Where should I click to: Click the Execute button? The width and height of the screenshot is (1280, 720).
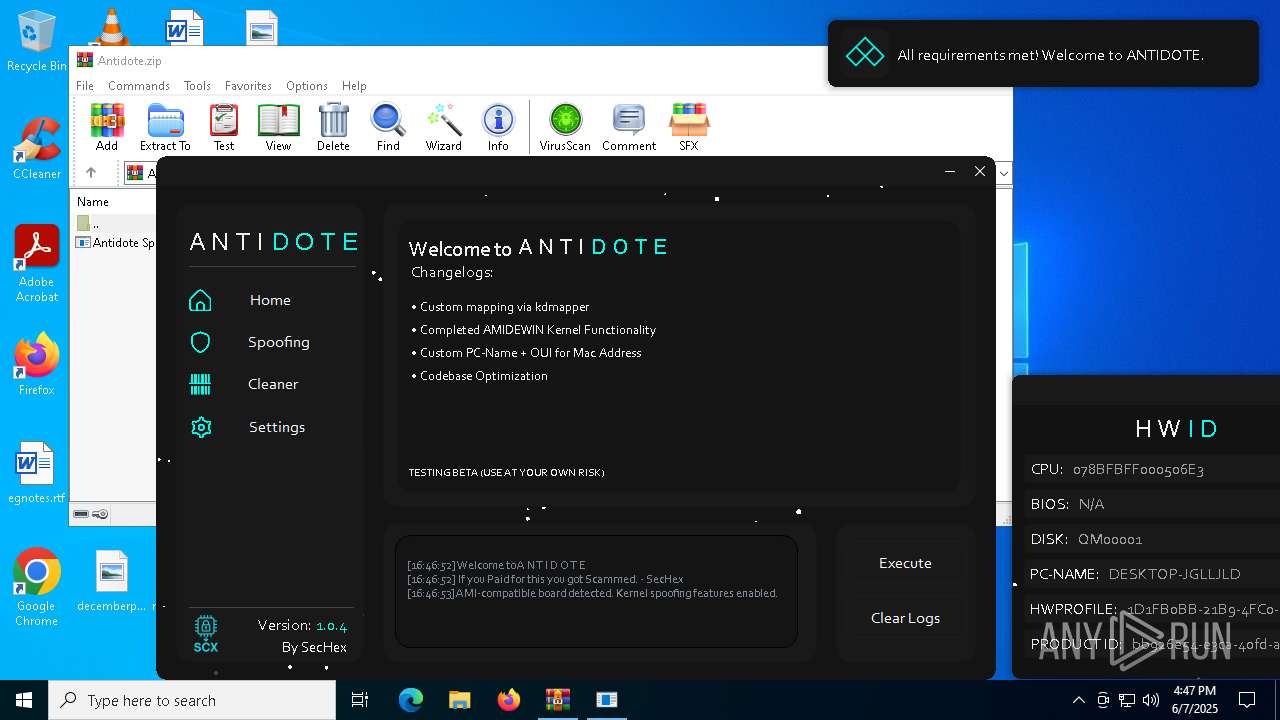pos(905,563)
